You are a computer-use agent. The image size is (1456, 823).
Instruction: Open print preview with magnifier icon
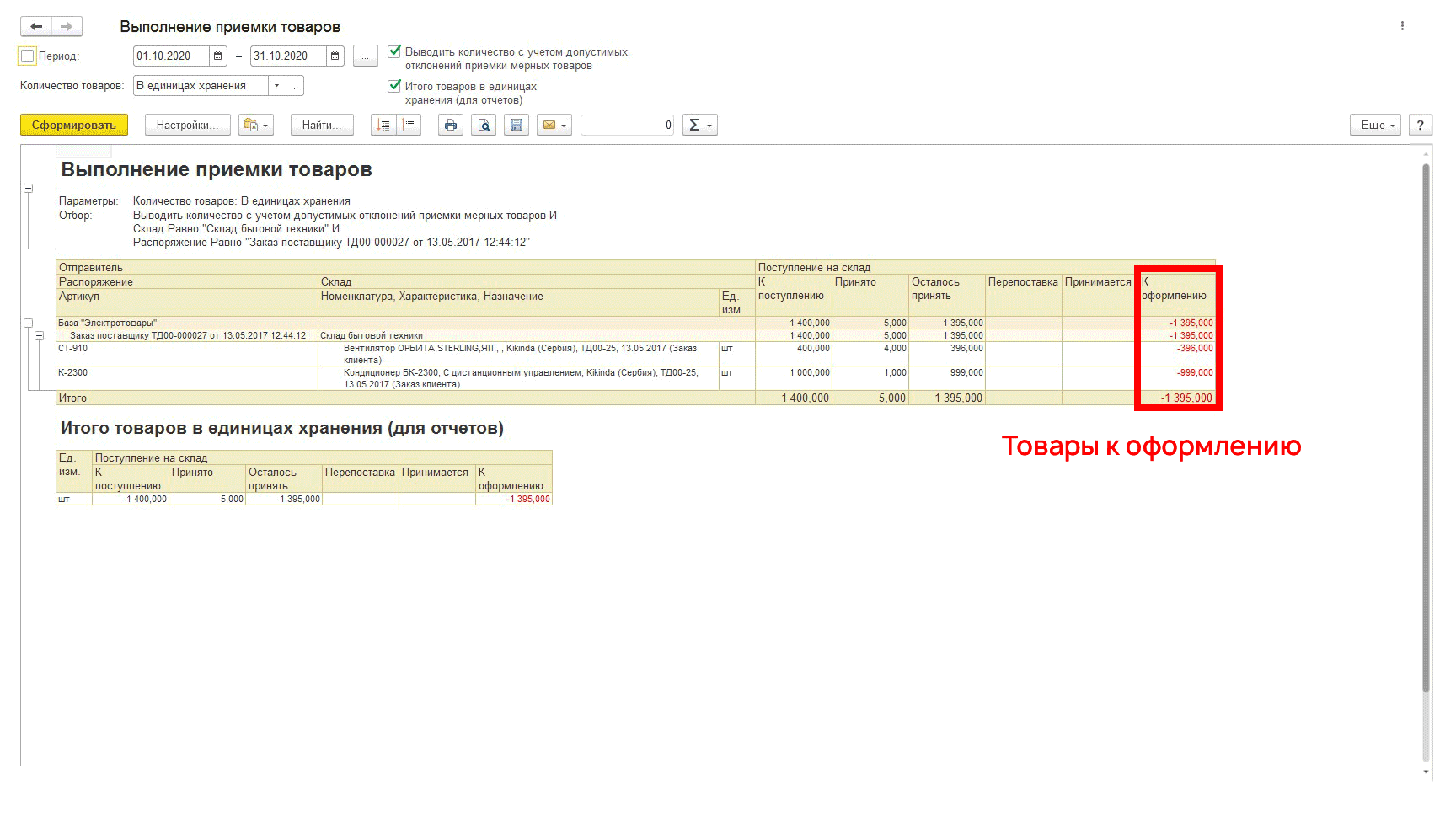tap(484, 126)
